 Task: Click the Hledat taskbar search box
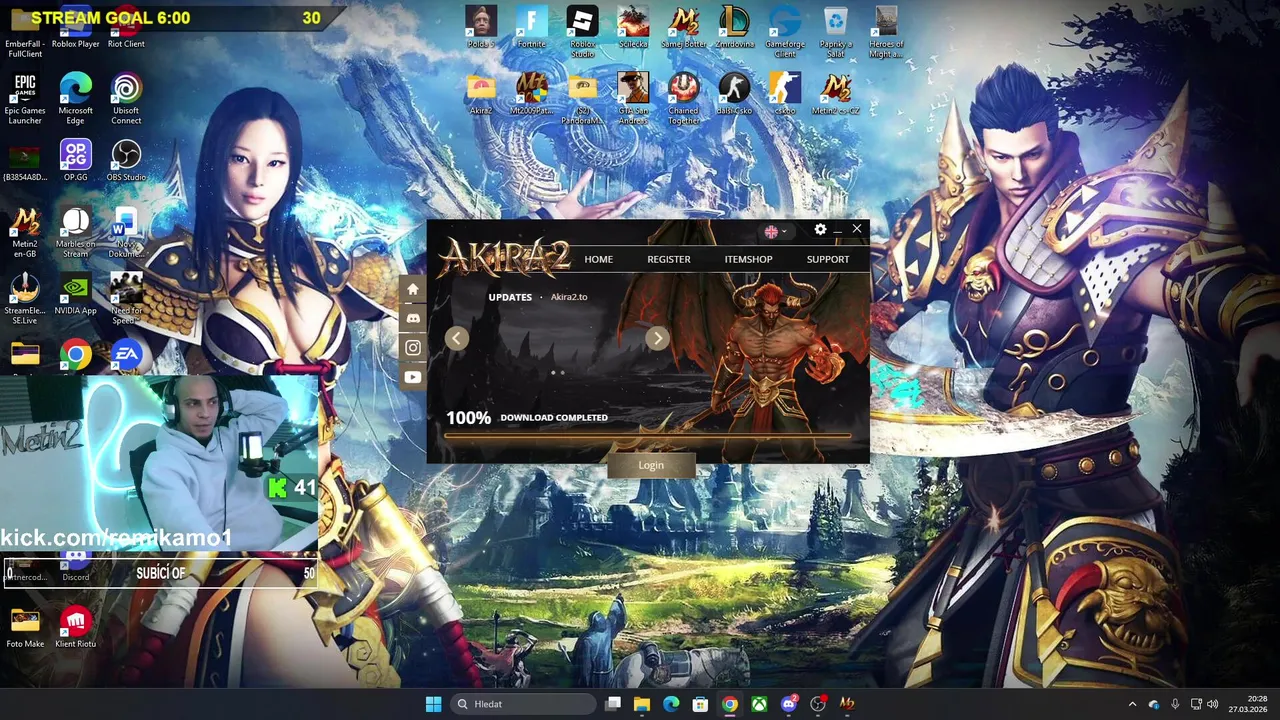coord(524,704)
